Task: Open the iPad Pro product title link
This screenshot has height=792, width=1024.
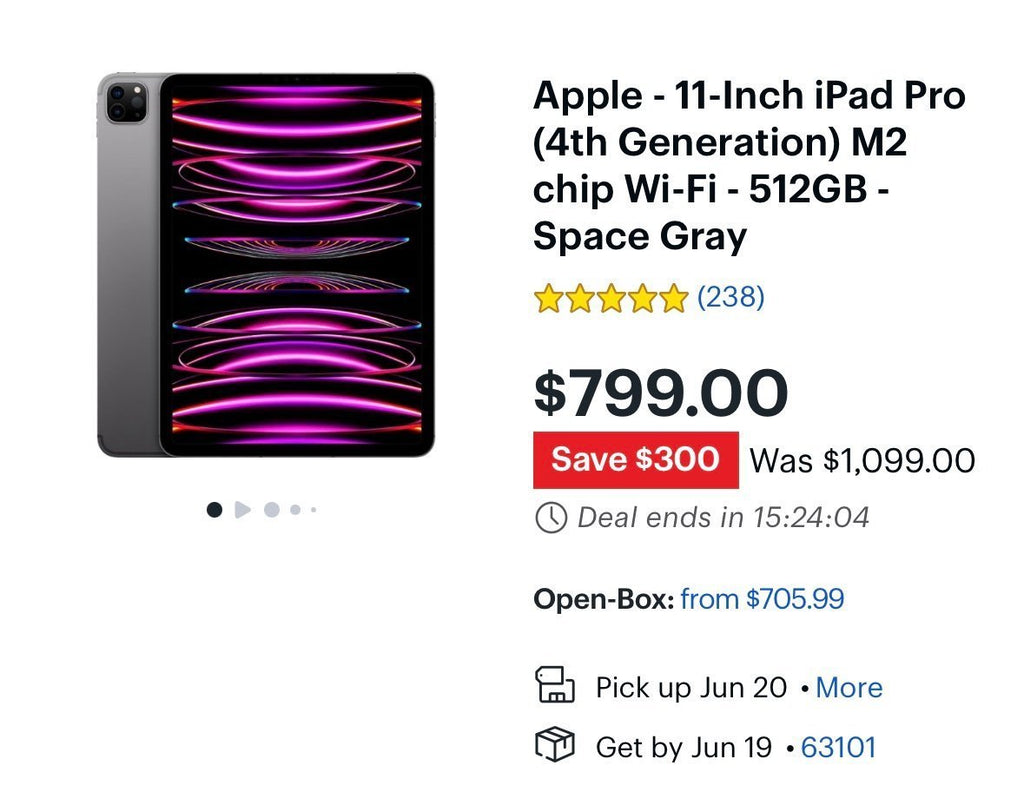Action: pyautogui.click(x=750, y=165)
